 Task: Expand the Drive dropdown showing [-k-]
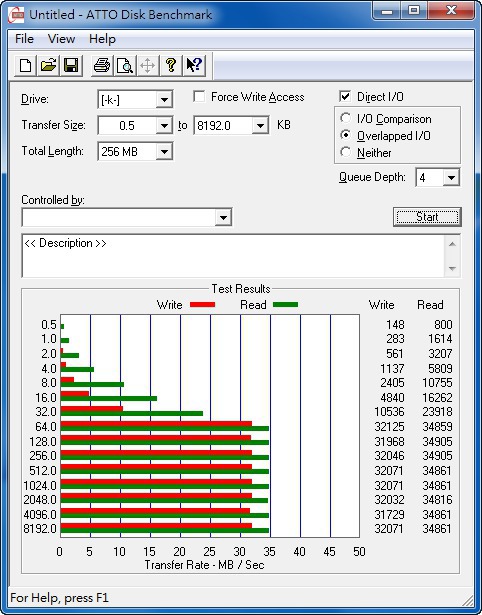pos(164,100)
